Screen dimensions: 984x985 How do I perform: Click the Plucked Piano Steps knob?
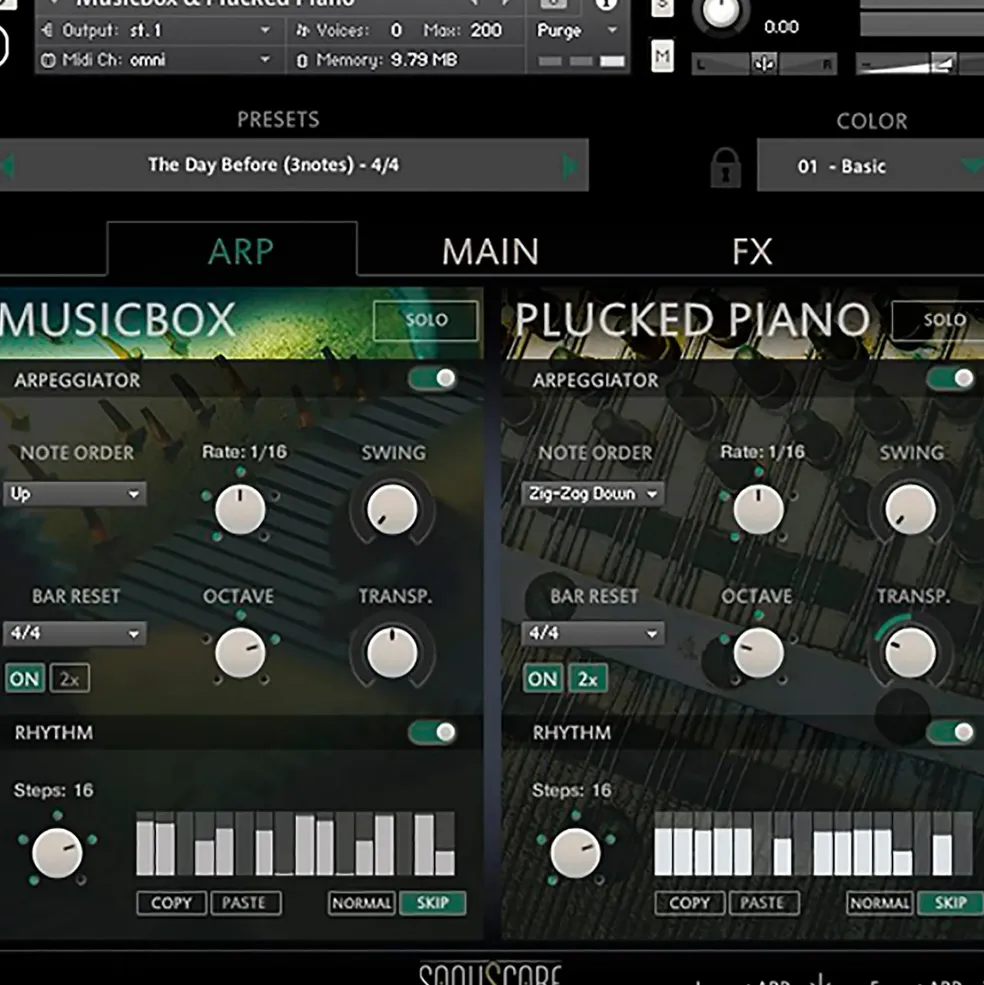point(575,852)
